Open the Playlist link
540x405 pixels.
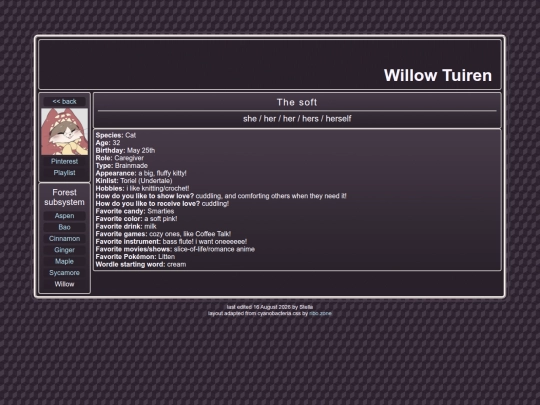pos(64,173)
